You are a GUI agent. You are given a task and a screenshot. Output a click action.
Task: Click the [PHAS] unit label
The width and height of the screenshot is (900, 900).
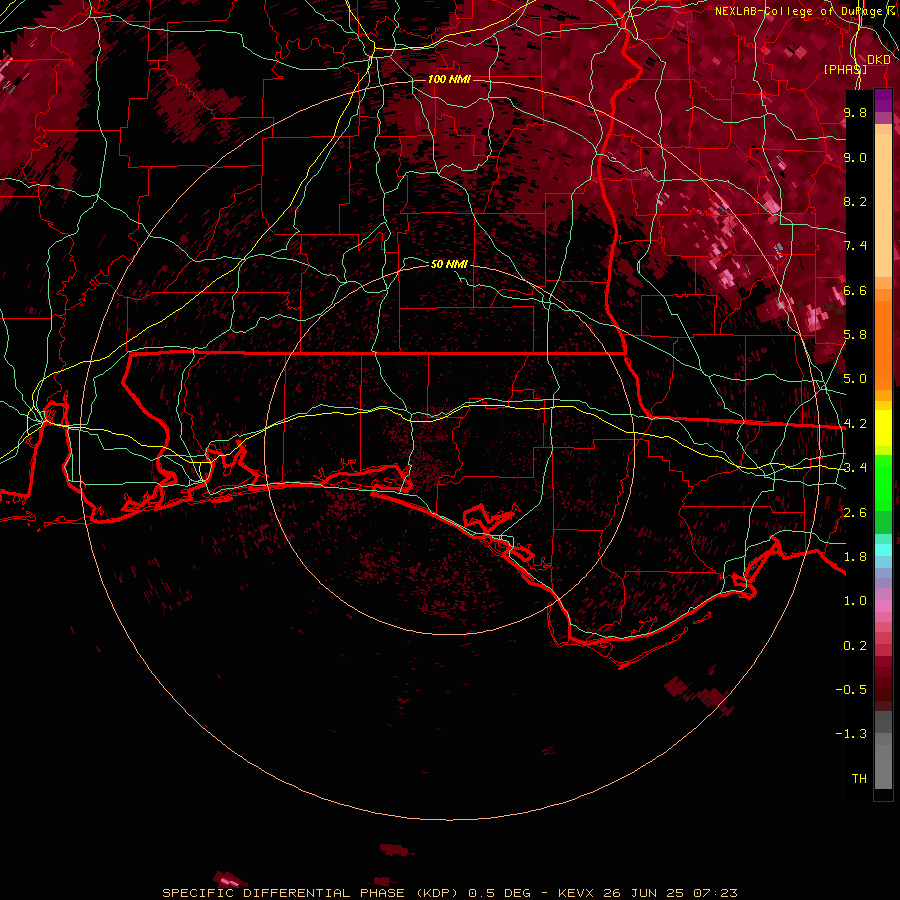click(845, 70)
